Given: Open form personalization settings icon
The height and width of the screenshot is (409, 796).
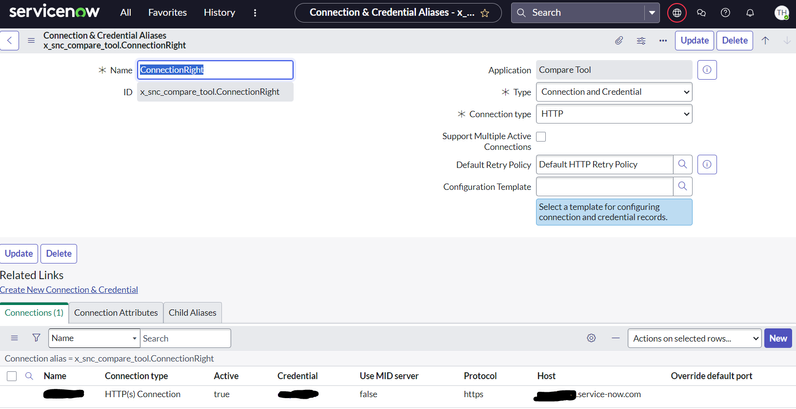Looking at the screenshot, I should [x=641, y=41].
